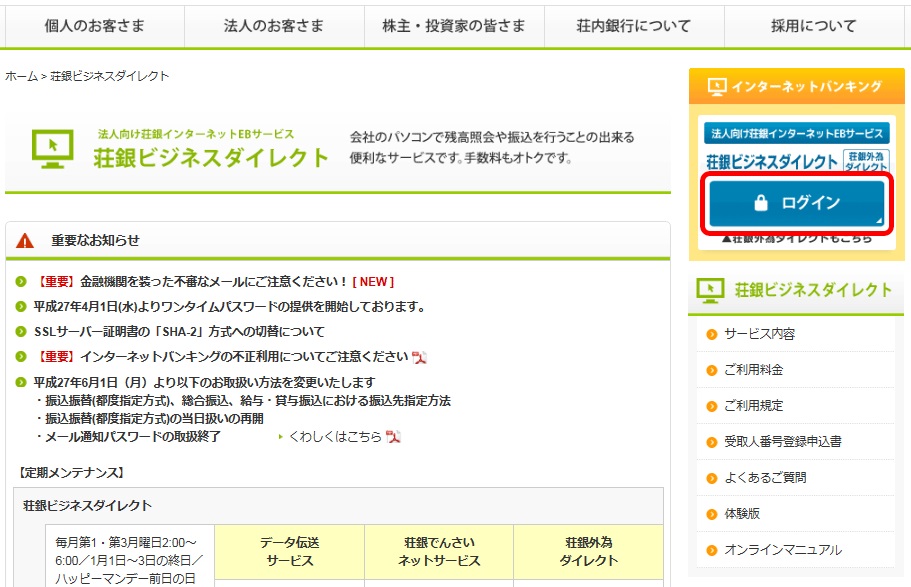Open ご利用料金 in the sidebar

[754, 370]
